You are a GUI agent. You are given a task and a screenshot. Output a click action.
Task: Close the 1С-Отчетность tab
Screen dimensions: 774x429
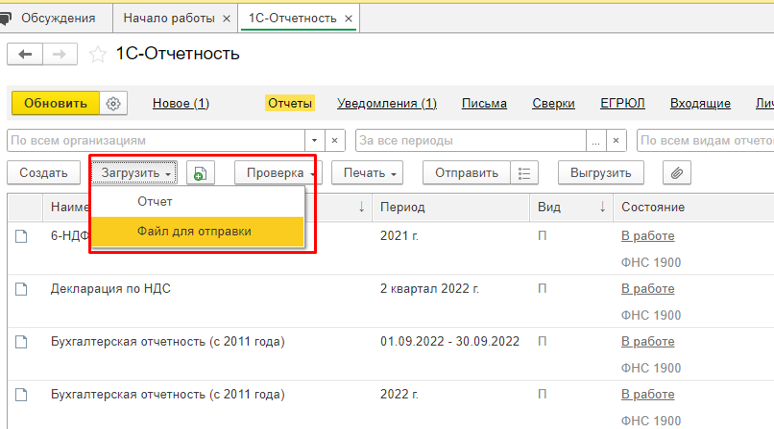pos(348,19)
